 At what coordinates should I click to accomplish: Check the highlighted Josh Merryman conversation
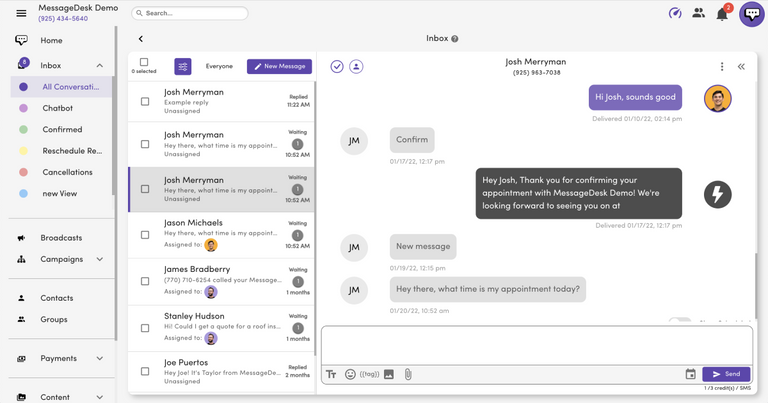click(x=145, y=189)
